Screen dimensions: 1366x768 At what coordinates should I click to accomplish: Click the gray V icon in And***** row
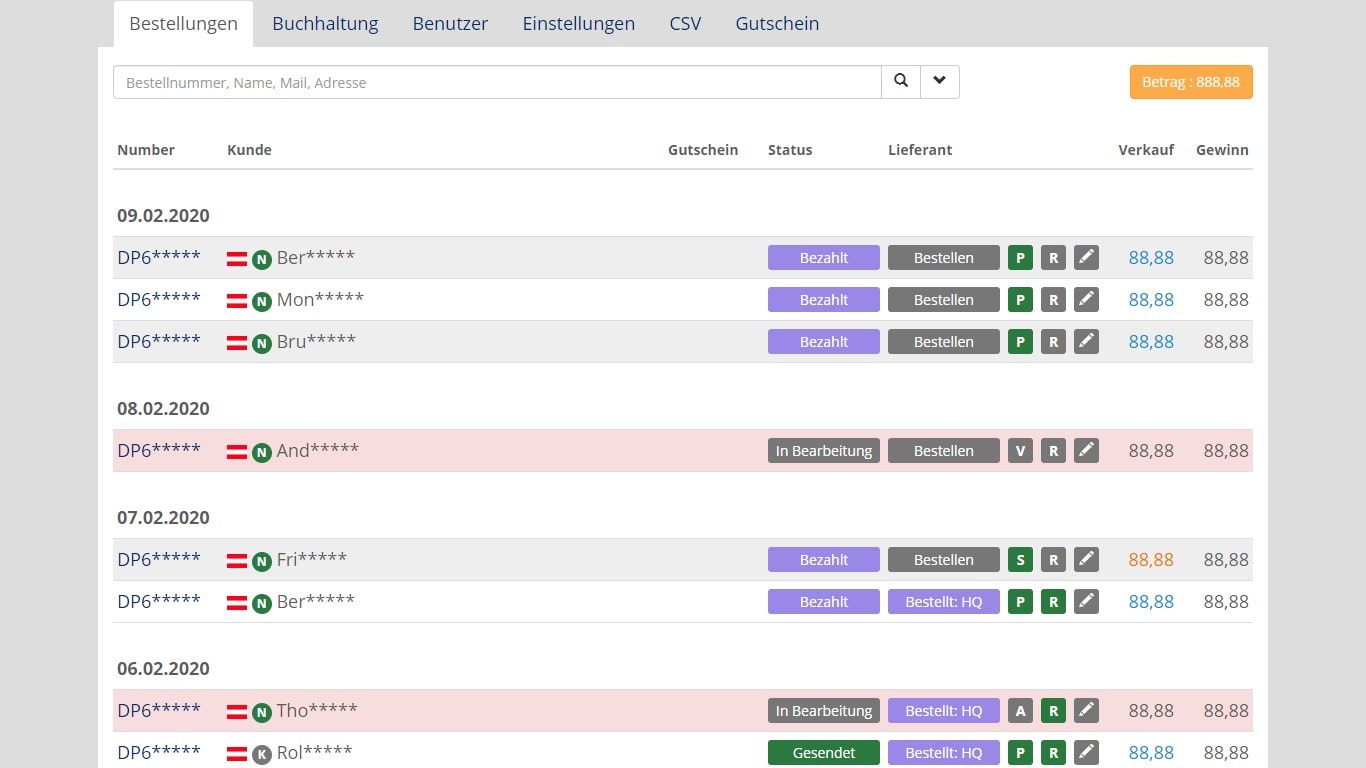1020,451
